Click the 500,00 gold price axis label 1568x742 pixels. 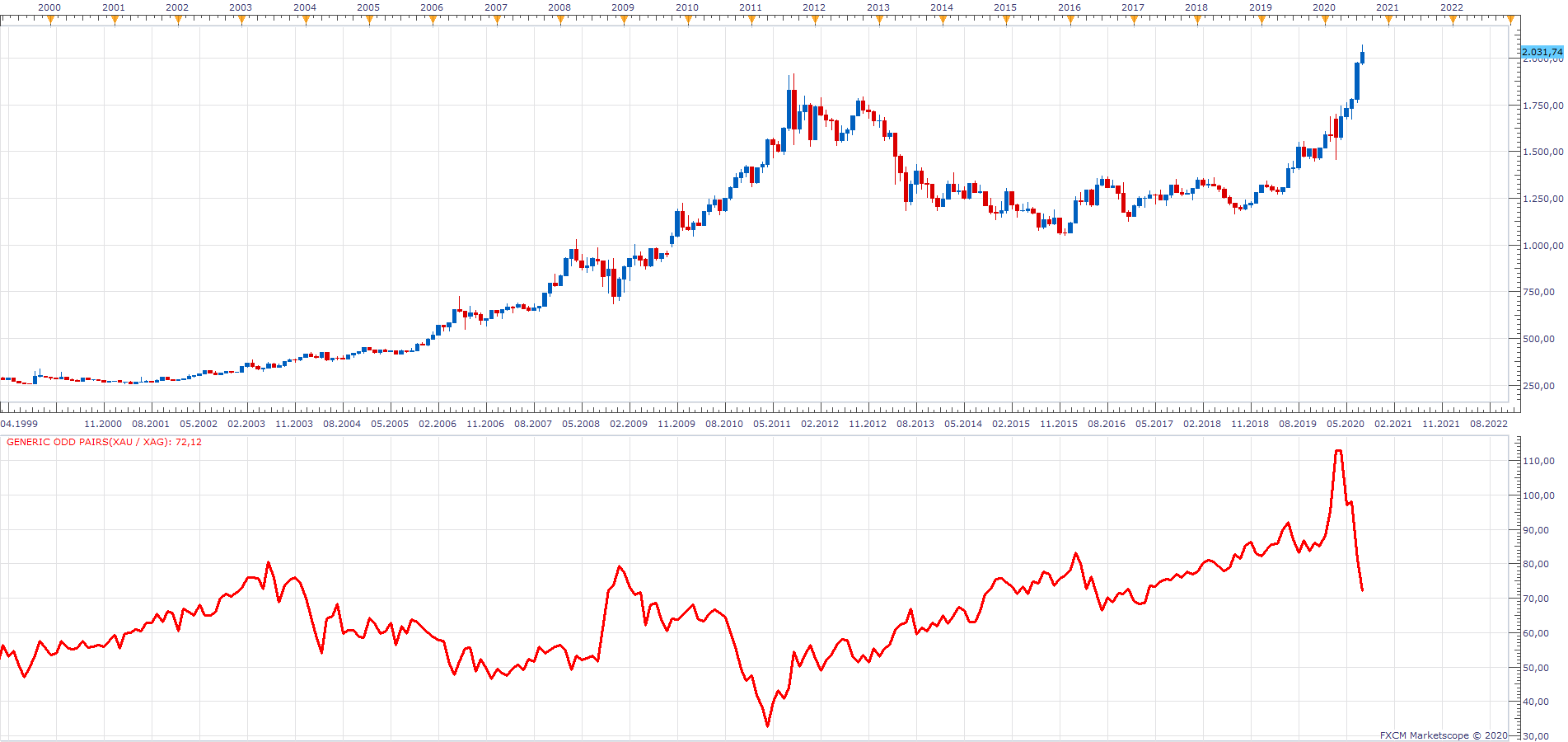click(1538, 339)
